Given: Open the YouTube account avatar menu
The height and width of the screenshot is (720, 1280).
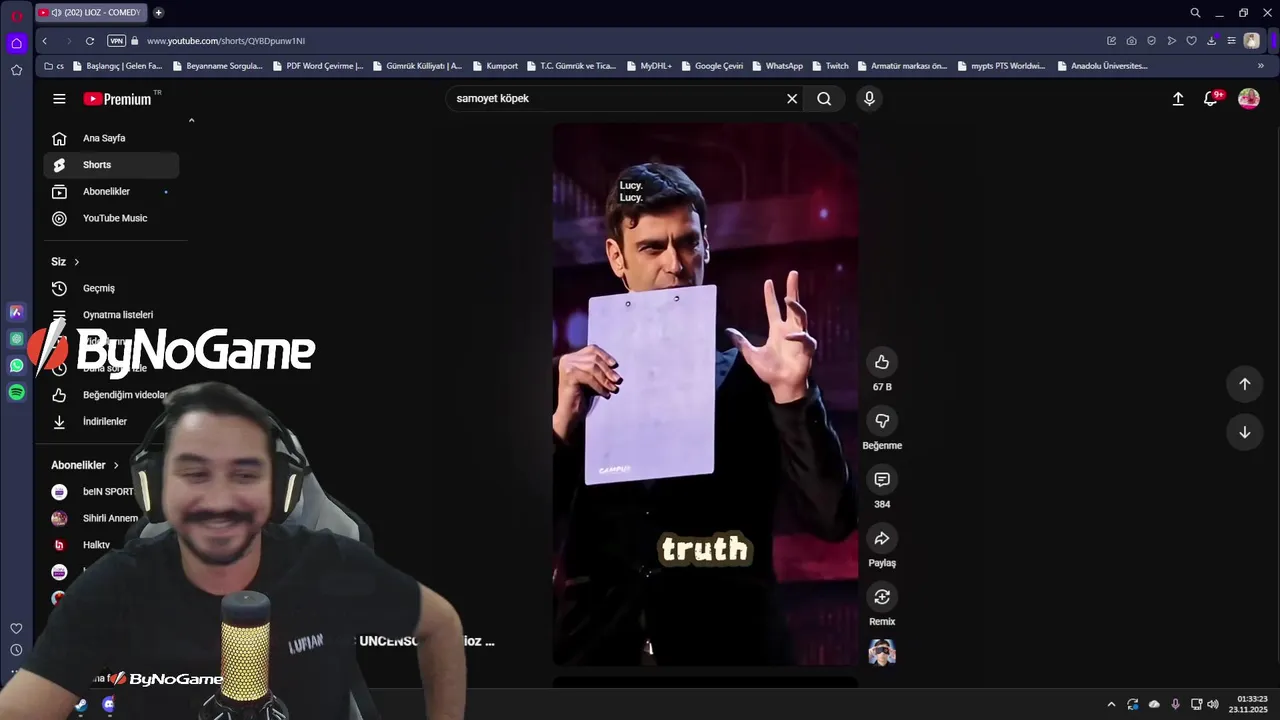Looking at the screenshot, I should pyautogui.click(x=1249, y=99).
